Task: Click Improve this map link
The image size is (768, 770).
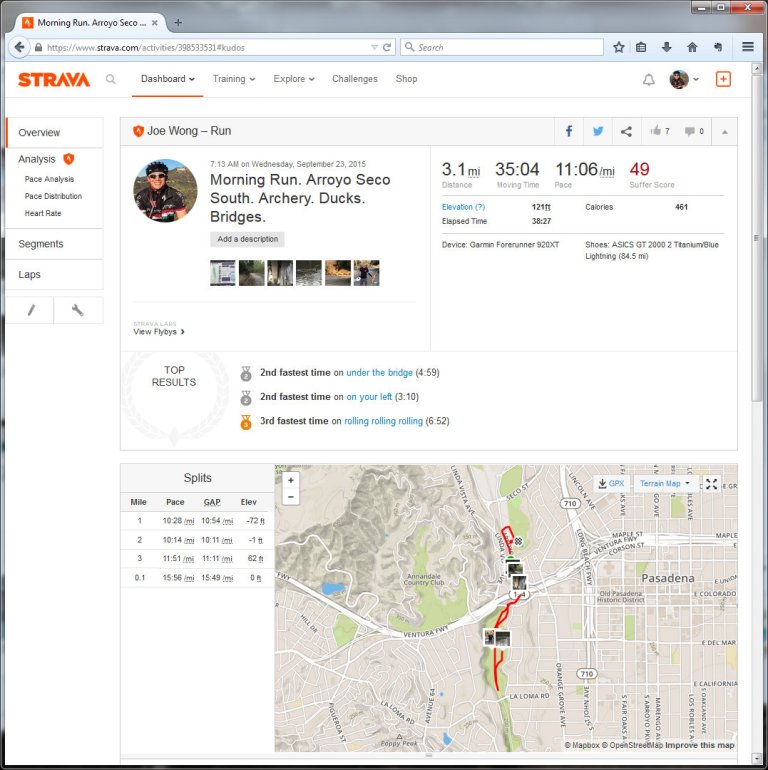Action: click(700, 745)
